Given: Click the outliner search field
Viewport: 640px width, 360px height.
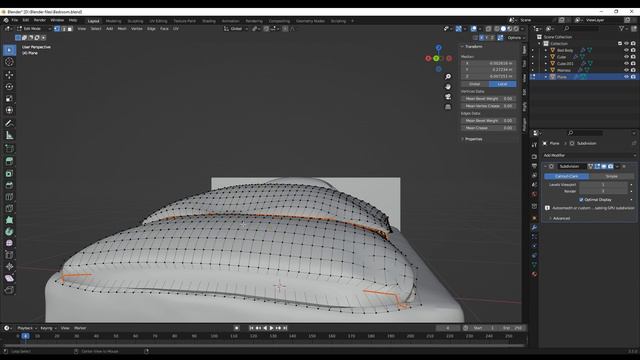Looking at the screenshot, I should (x=581, y=28).
